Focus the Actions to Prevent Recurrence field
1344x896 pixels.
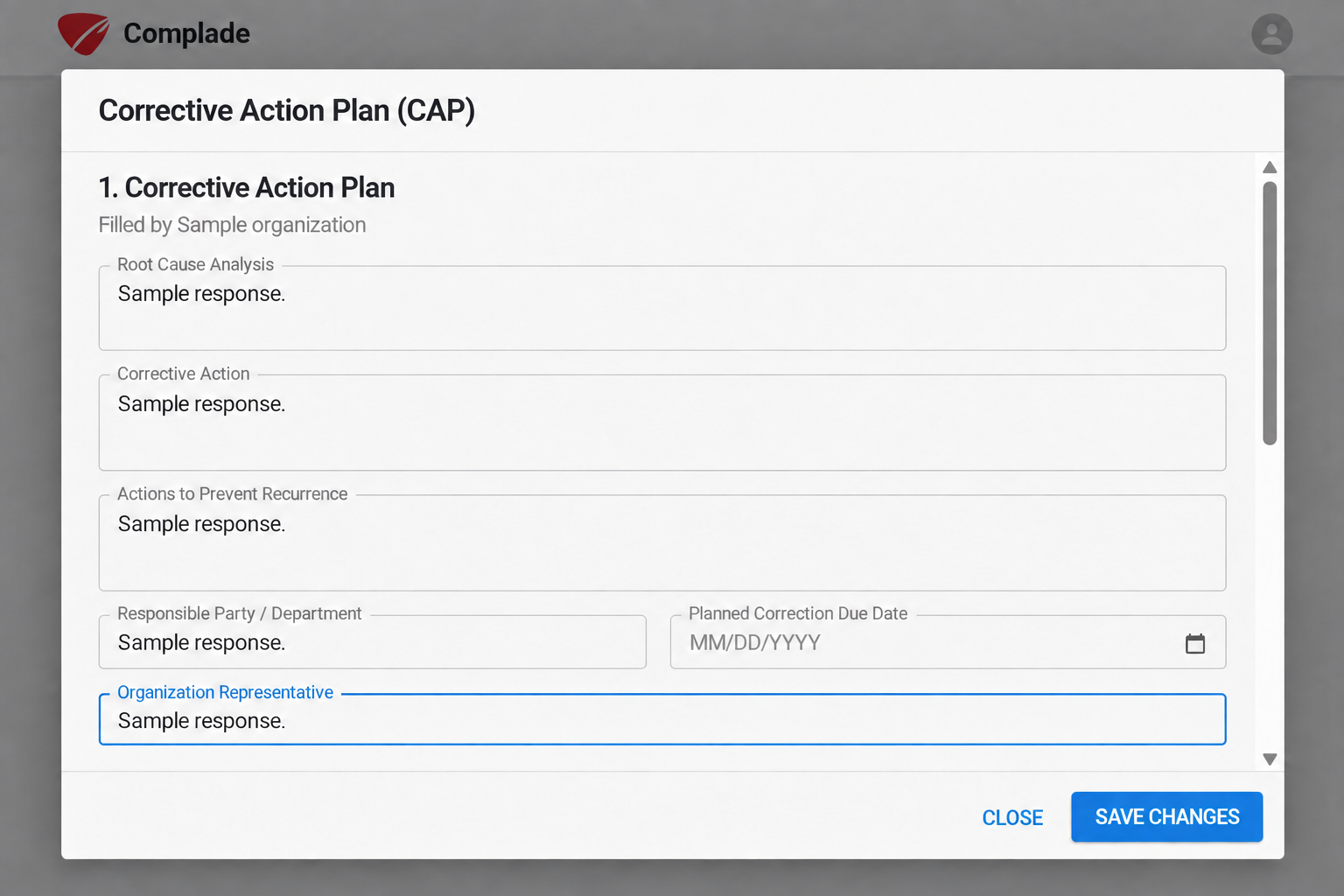click(x=662, y=542)
